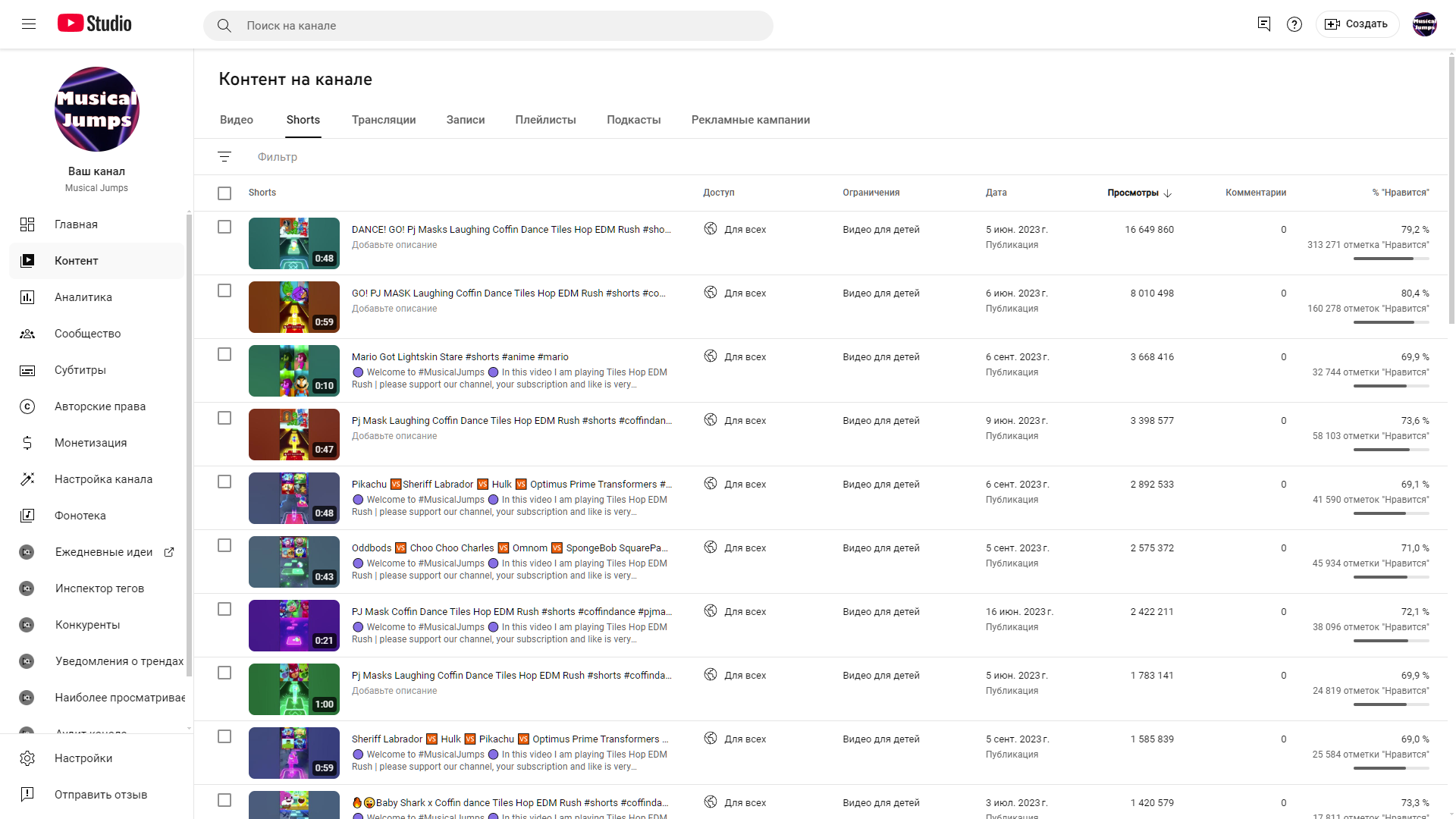
Task: Click the sidebar vertical scrollbar
Action: point(189,445)
